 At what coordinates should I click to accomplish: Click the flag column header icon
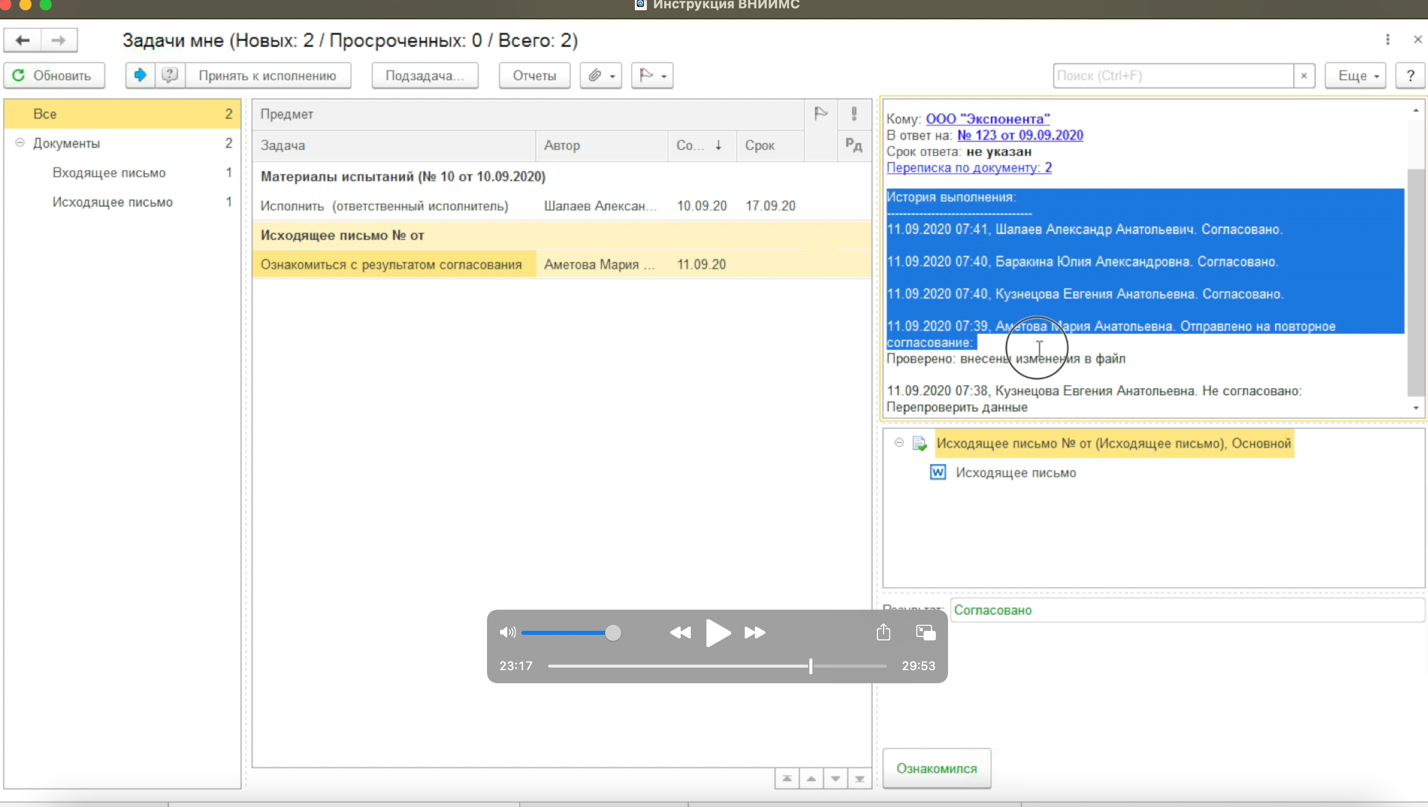(x=821, y=114)
